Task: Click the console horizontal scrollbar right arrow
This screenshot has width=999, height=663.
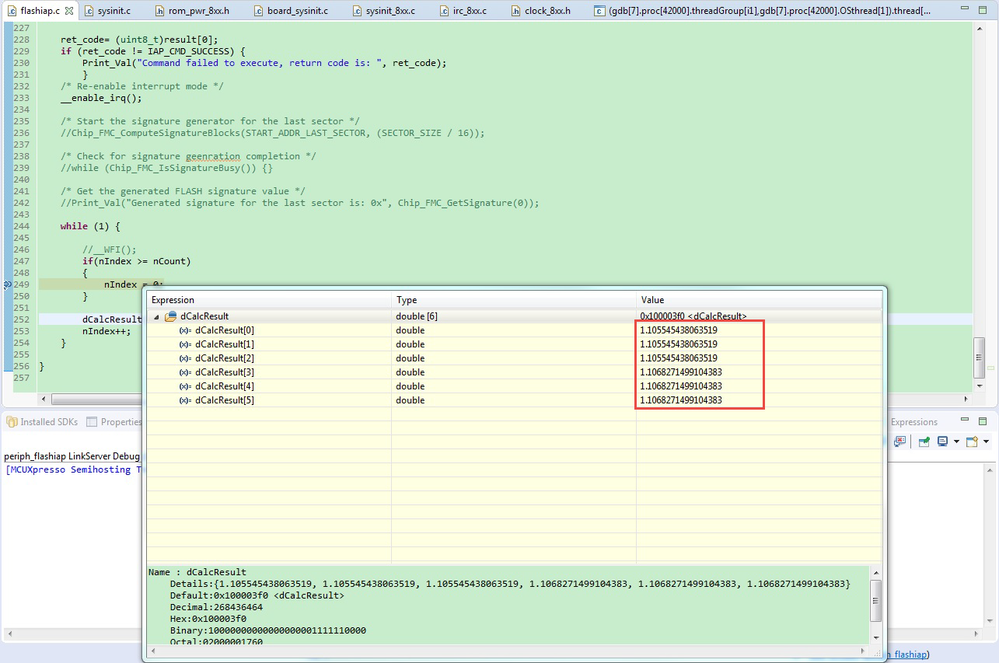Action: tap(976, 634)
